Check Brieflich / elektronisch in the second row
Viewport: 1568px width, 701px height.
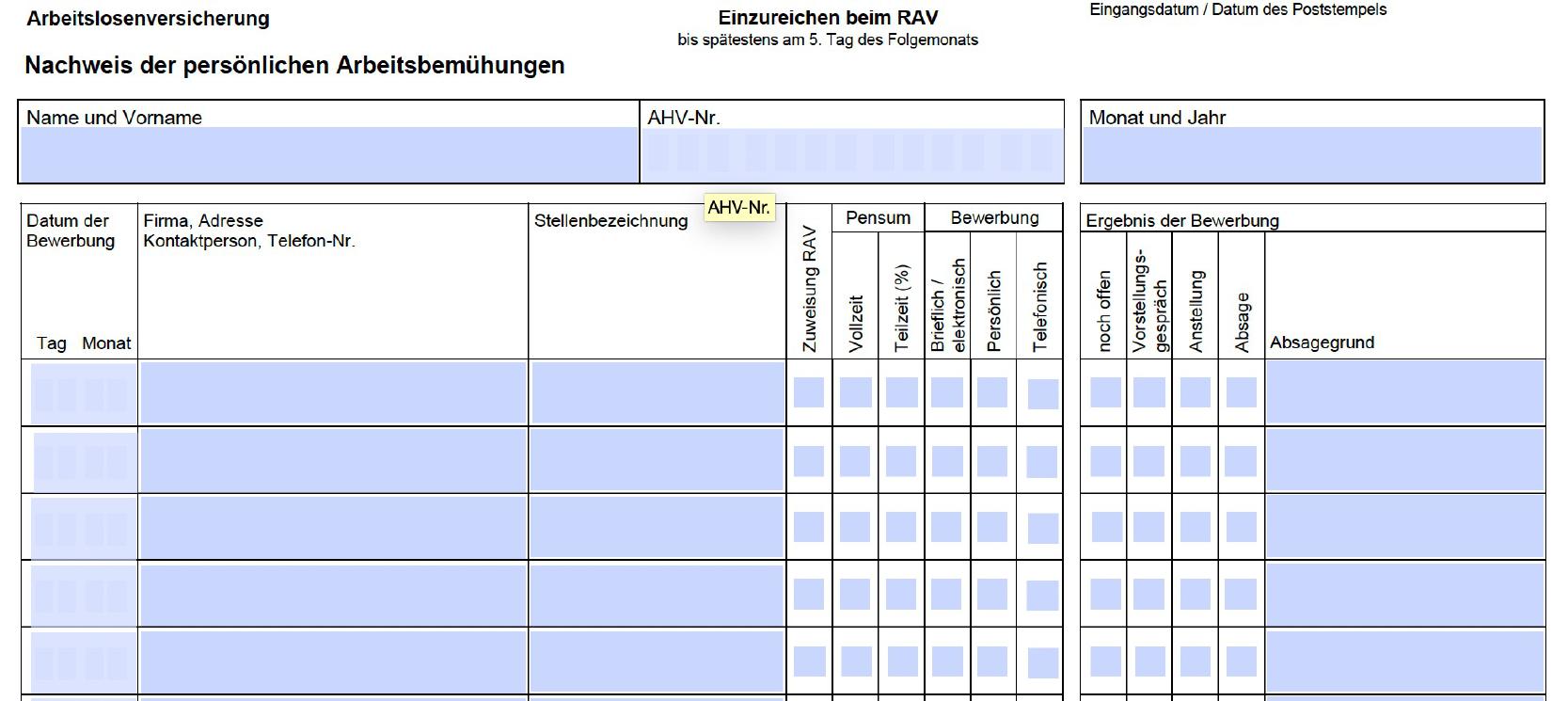[x=947, y=461]
